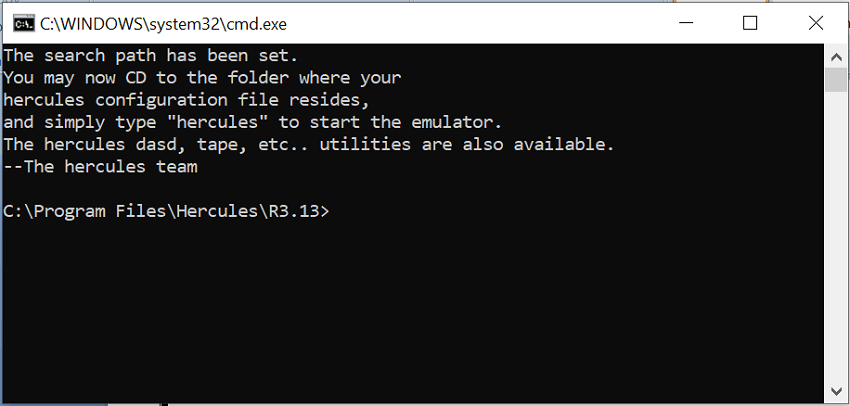This screenshot has height=406, width=850.
Task: Click the line starting "You may now CD"
Action: coord(202,78)
